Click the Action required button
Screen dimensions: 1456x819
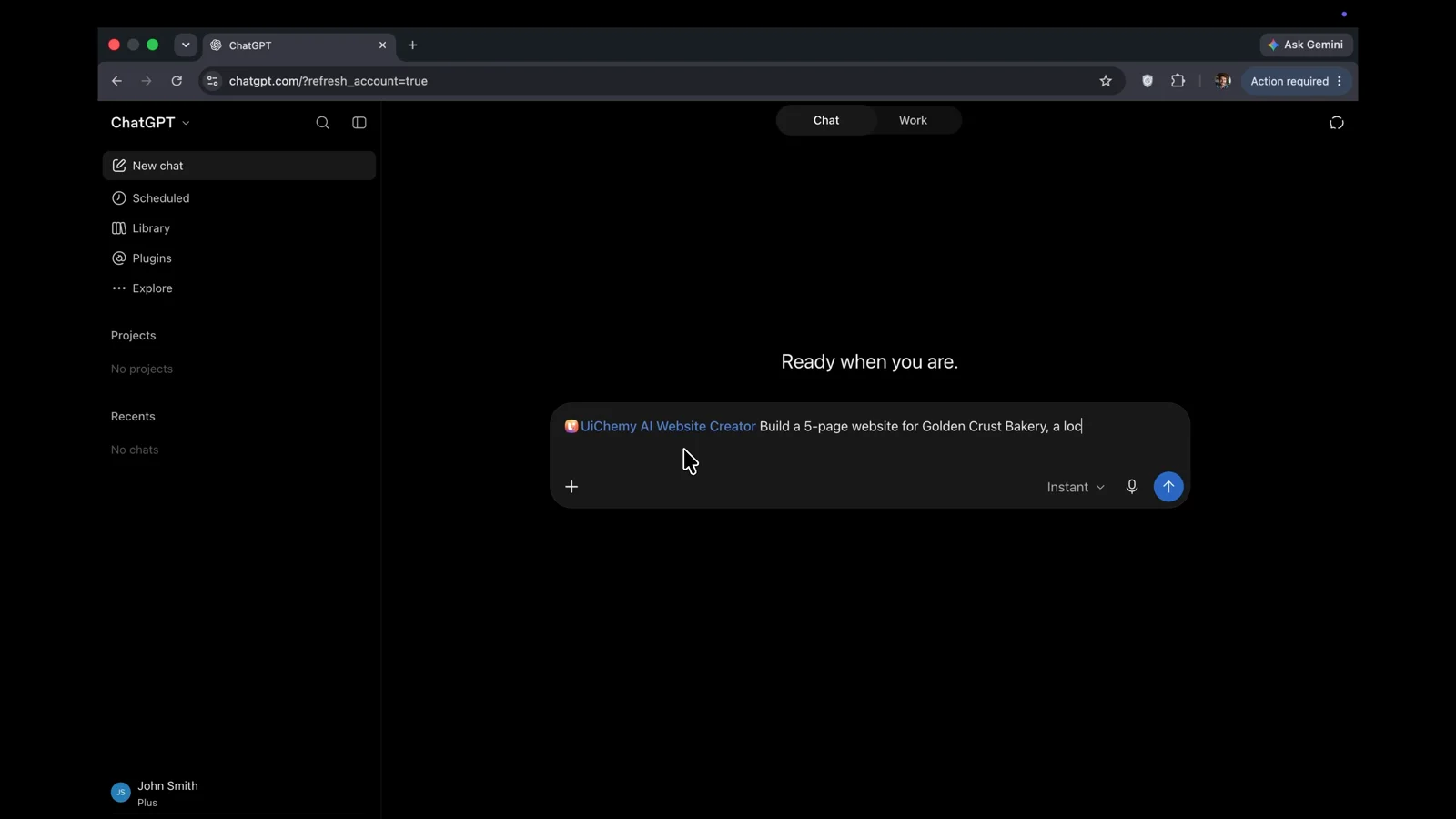pos(1296,81)
